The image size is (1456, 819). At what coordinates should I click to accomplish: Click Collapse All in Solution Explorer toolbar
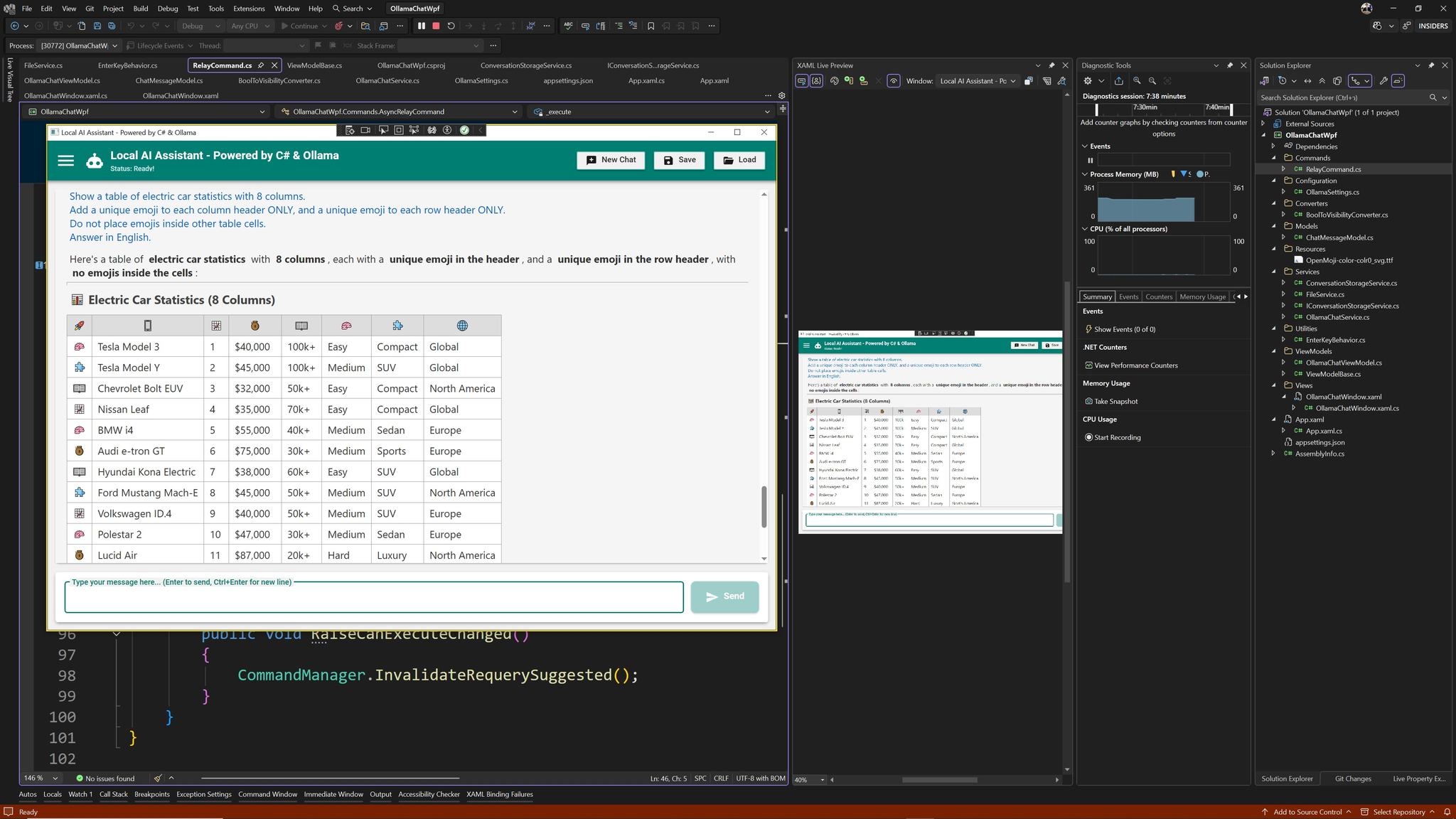click(x=1322, y=81)
